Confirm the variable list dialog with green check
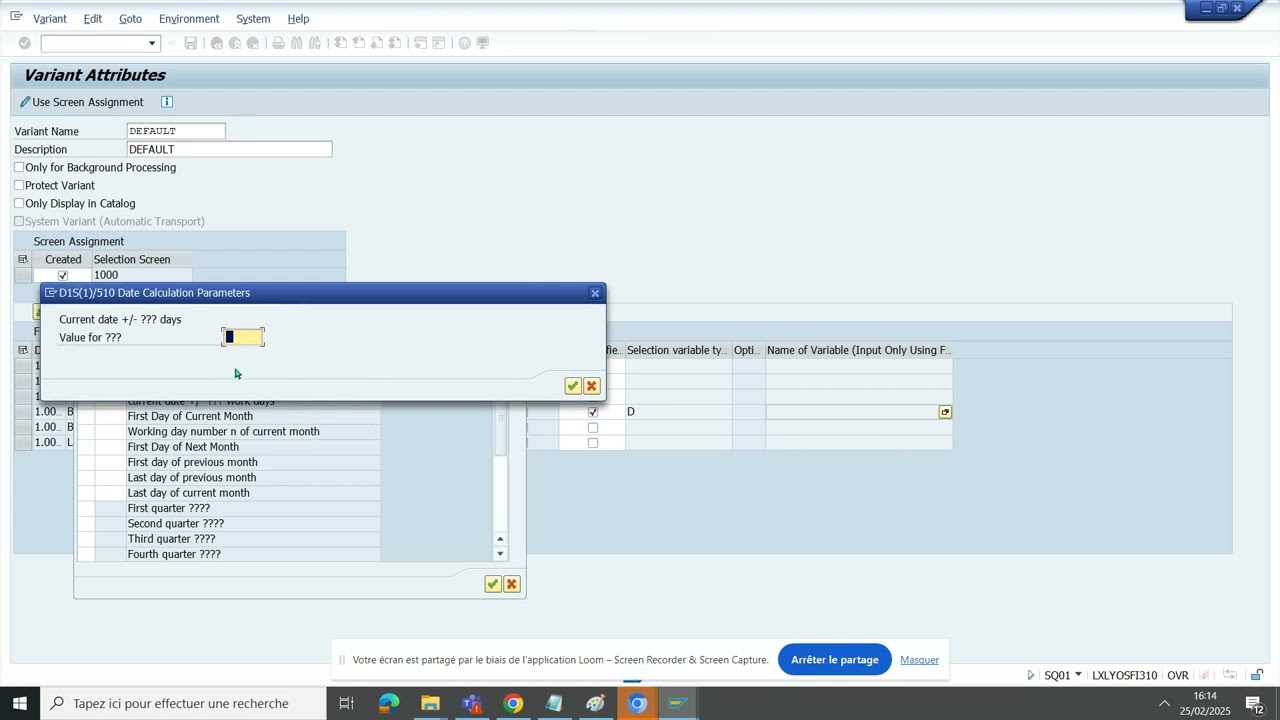The width and height of the screenshot is (1280, 720). [493, 584]
